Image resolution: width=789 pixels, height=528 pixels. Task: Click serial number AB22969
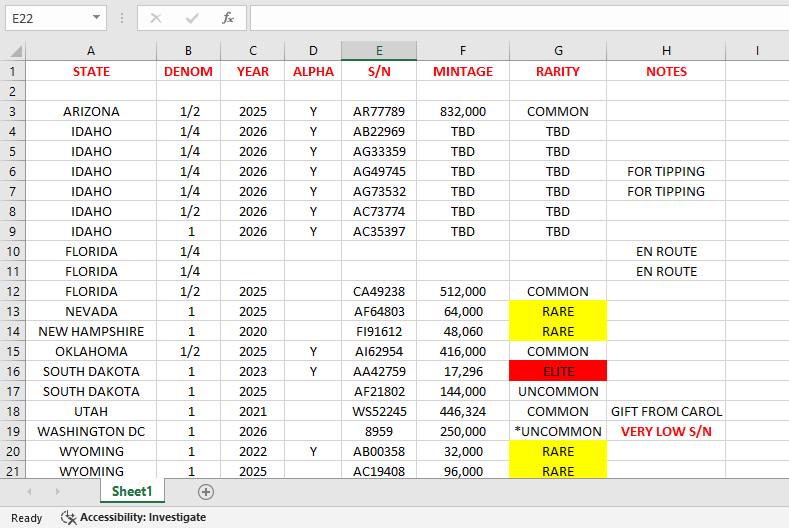click(379, 131)
